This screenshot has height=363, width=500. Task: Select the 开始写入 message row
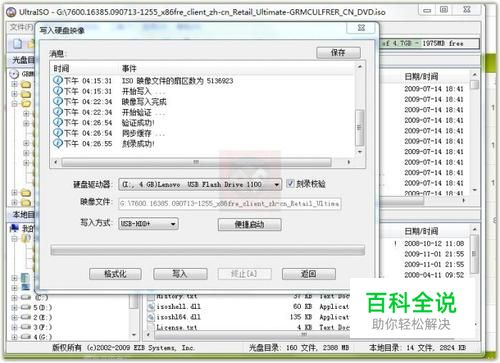(143, 91)
